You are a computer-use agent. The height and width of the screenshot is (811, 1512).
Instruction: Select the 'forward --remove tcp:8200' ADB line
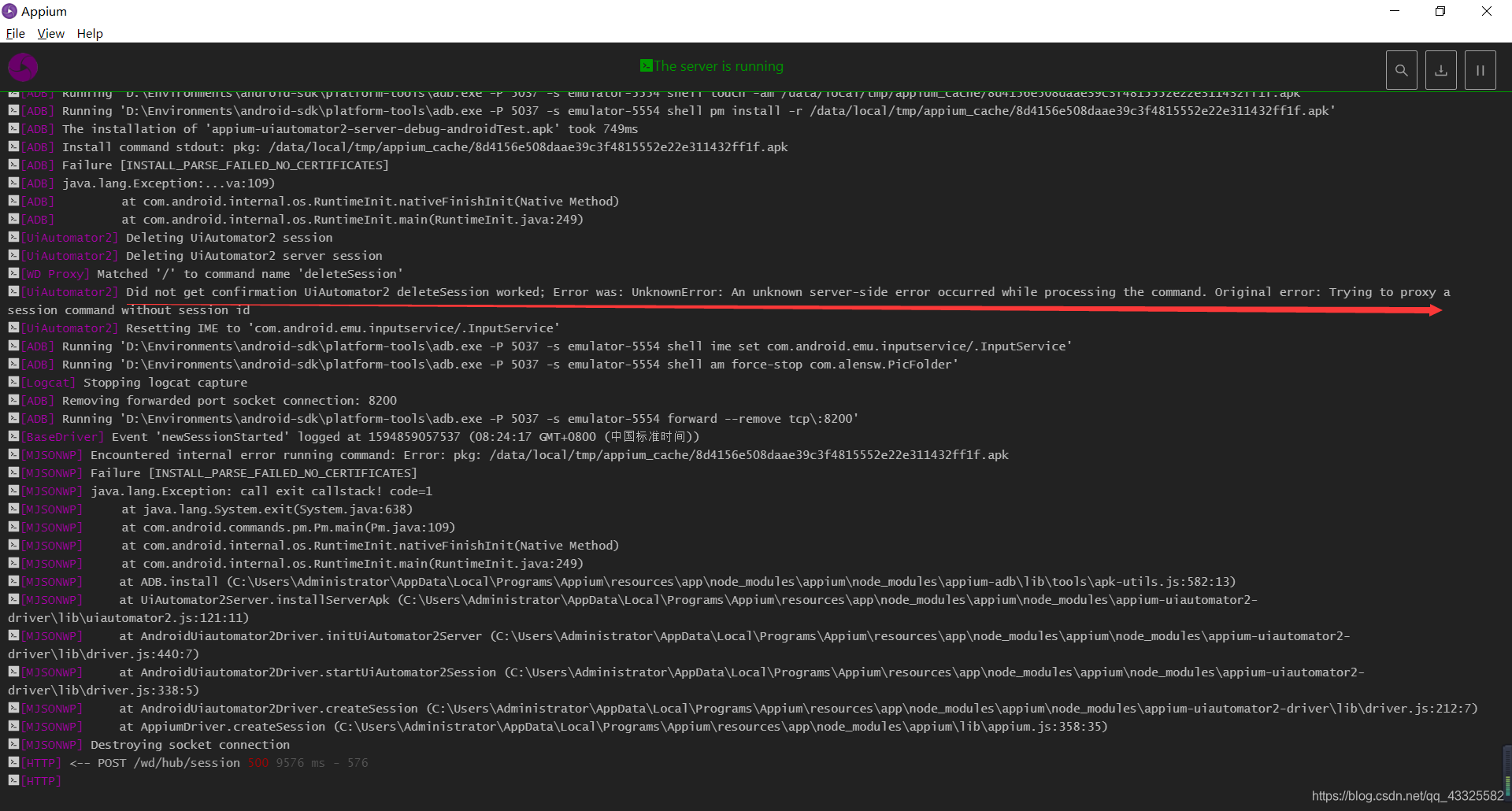tap(461, 419)
